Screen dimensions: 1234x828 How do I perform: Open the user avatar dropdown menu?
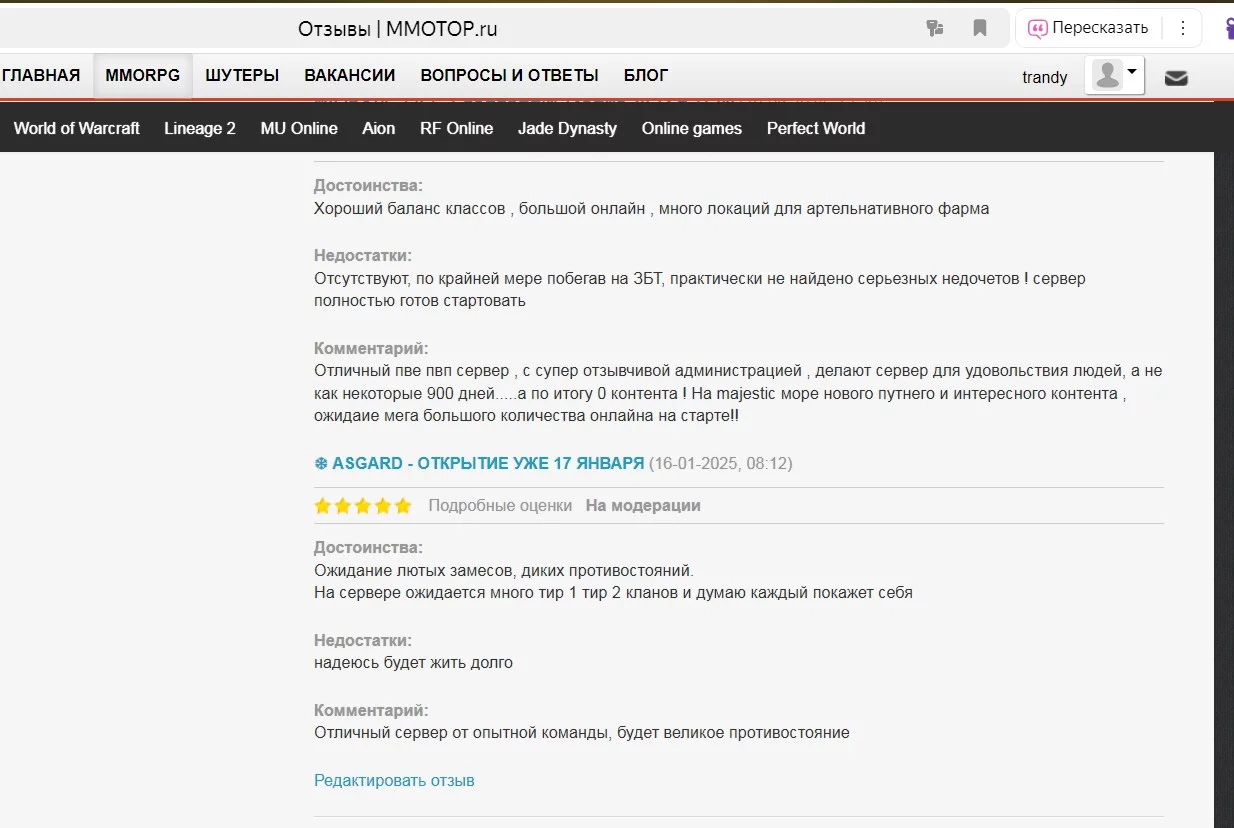[1115, 75]
